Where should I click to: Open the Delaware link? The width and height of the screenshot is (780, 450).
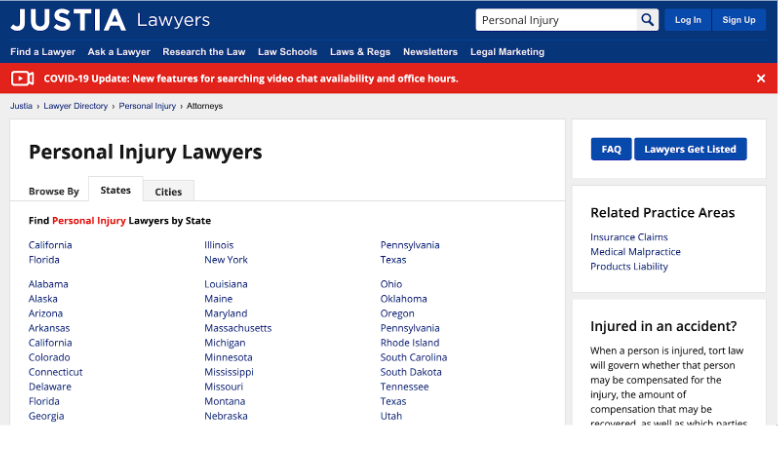tap(50, 387)
